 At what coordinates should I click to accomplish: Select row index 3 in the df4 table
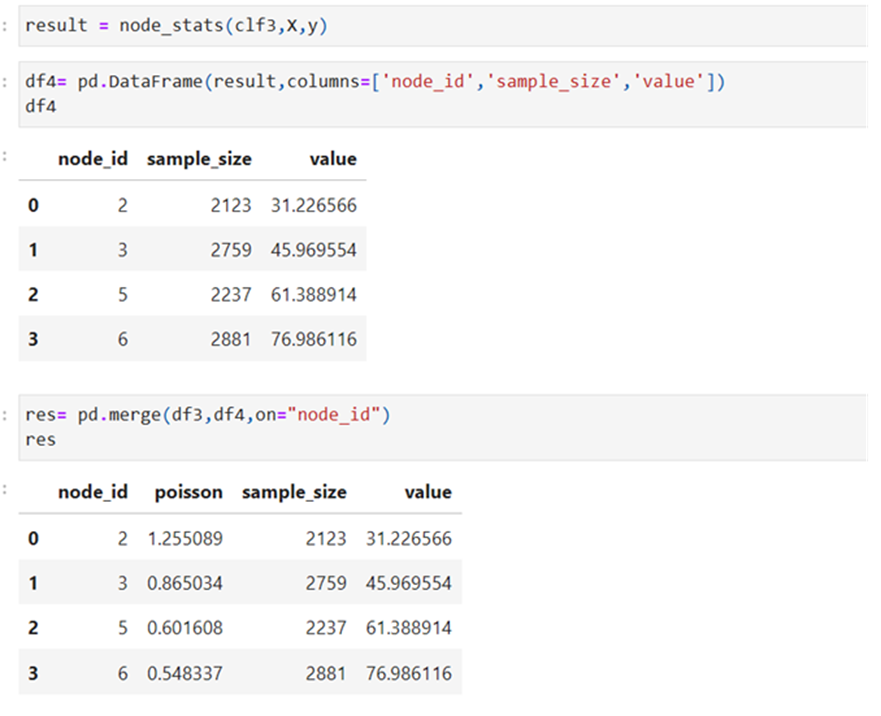(33, 340)
